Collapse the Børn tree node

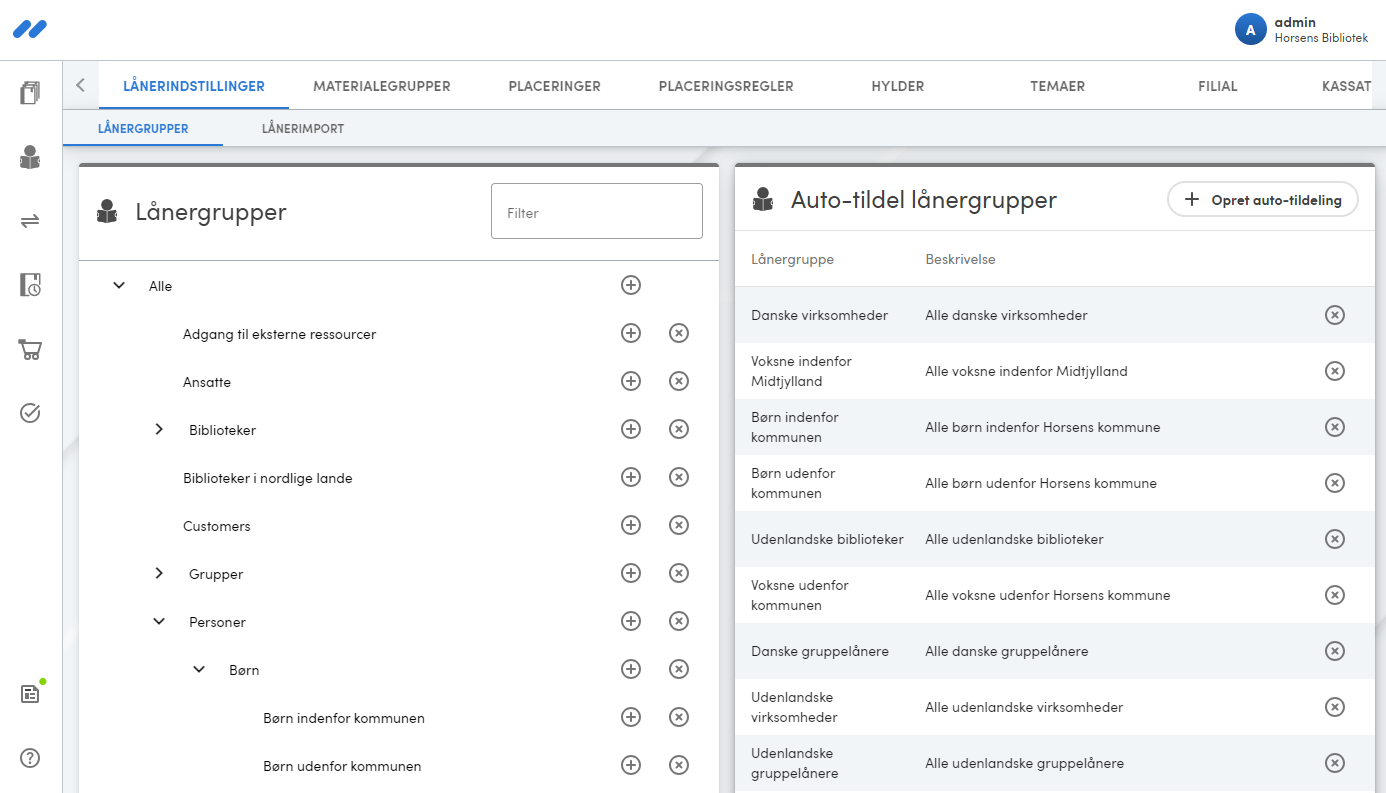199,670
